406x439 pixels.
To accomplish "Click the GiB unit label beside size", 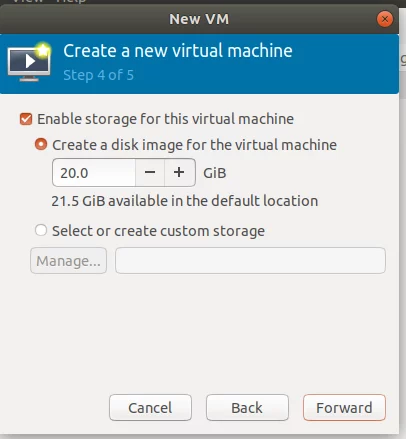I will coord(215,173).
